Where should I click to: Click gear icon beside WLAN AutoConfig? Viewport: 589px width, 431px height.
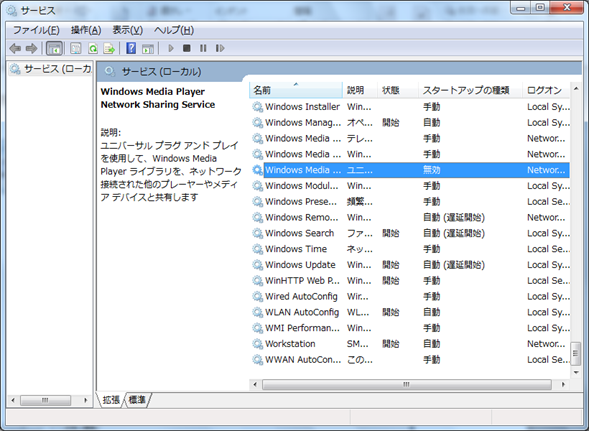(257, 312)
